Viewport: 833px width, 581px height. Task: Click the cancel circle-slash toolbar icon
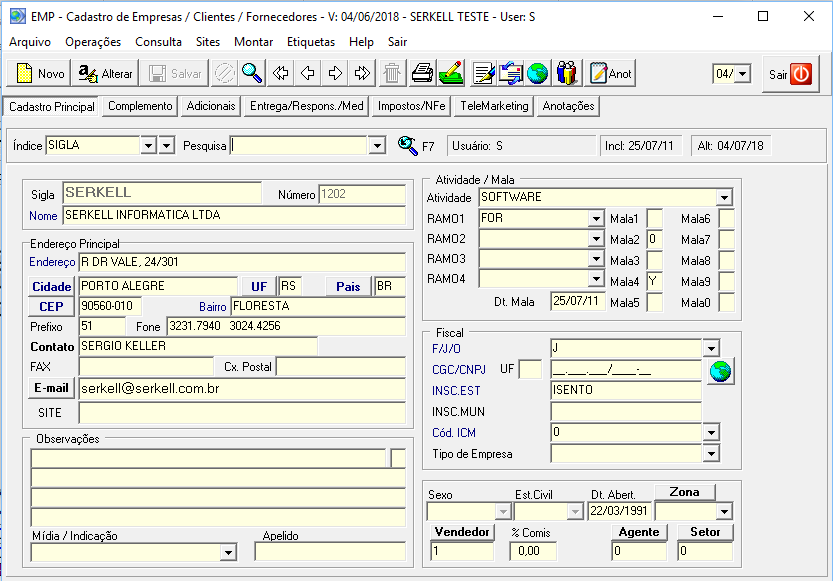click(x=224, y=73)
